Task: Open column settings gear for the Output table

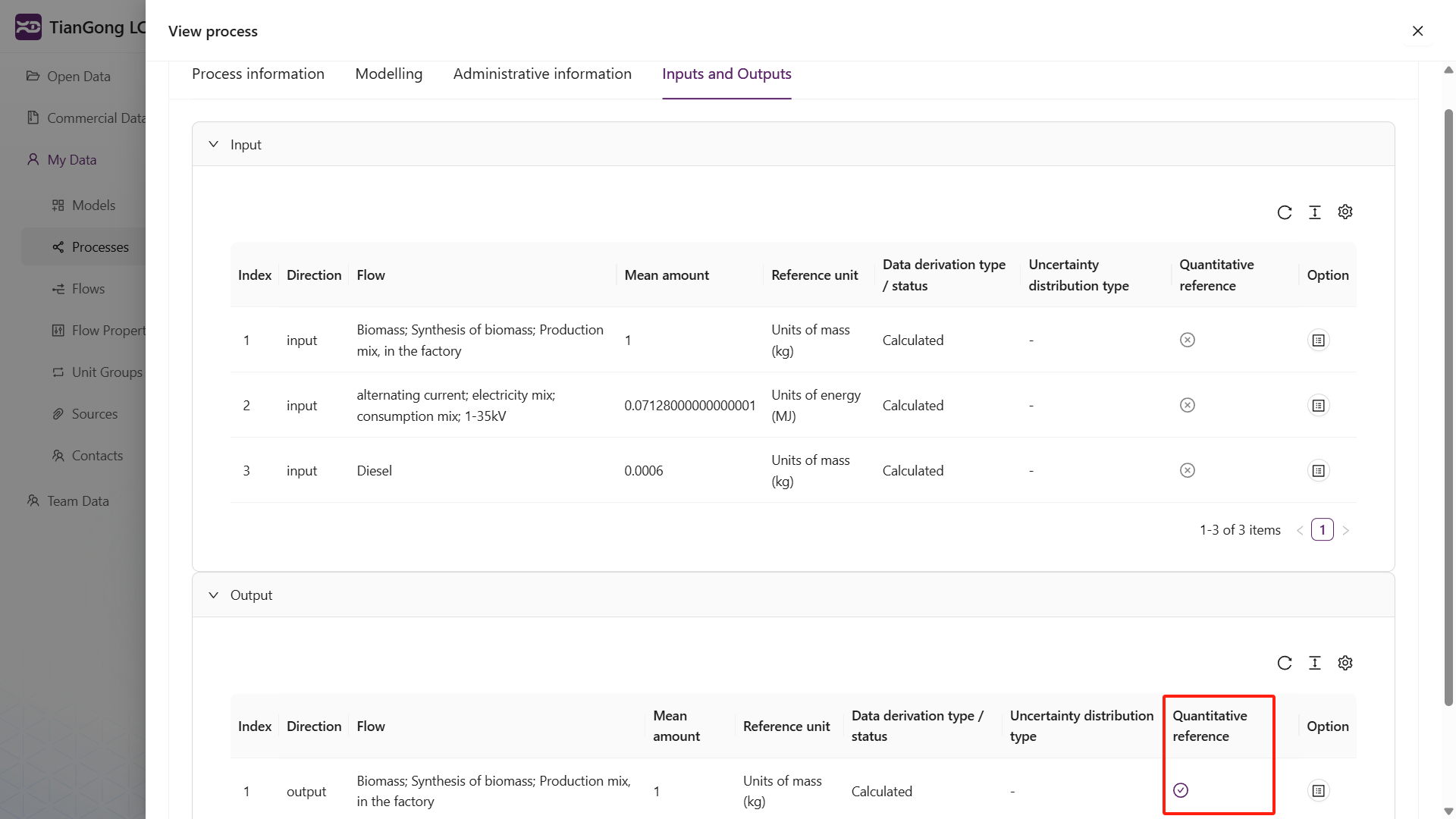Action: (1345, 663)
